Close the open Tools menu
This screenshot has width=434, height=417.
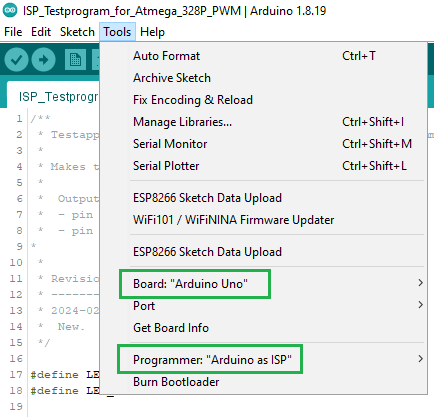tap(117, 32)
